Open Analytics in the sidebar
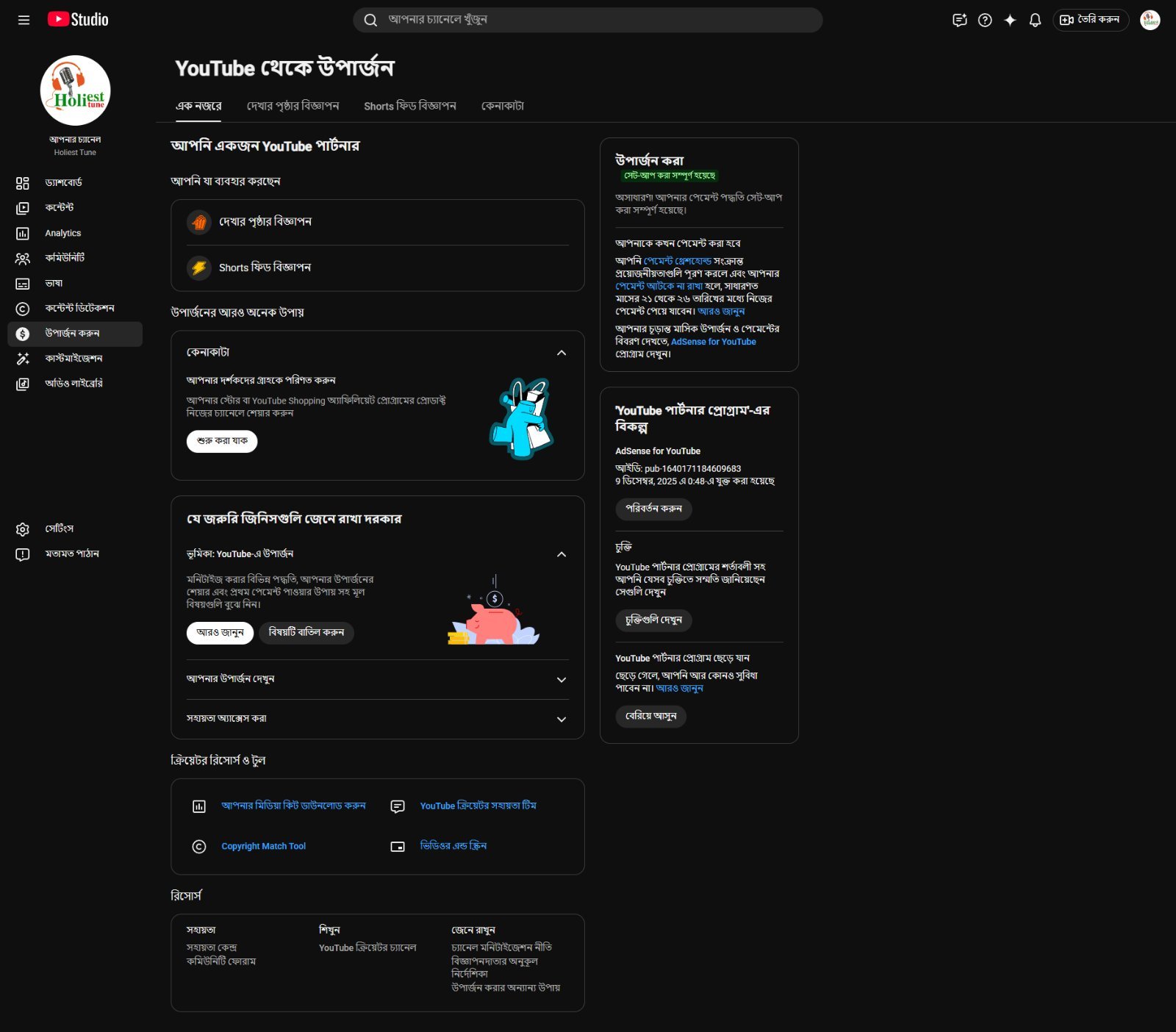This screenshot has width=1176, height=1032. (75, 233)
